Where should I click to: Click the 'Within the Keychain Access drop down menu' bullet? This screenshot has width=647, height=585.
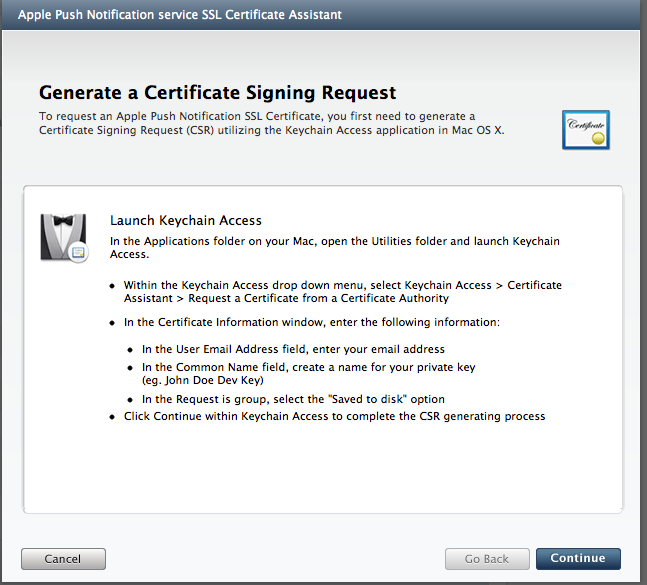(342, 291)
